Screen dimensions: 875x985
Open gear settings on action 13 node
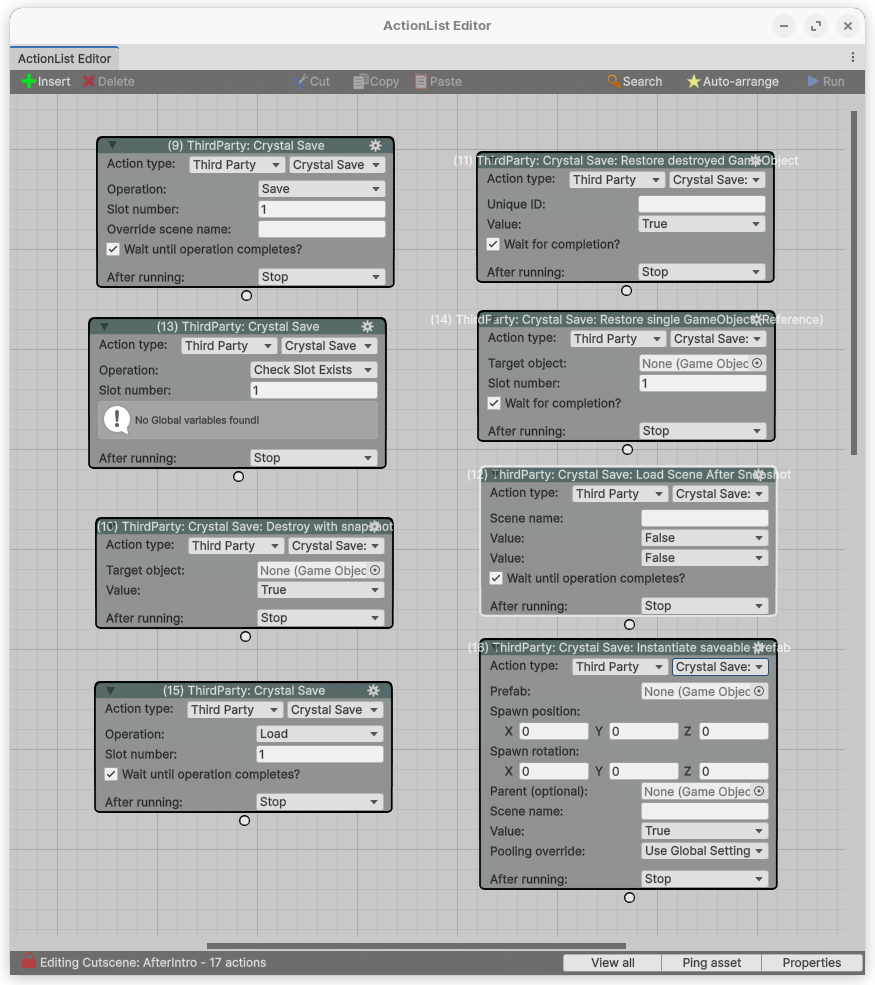click(x=367, y=327)
